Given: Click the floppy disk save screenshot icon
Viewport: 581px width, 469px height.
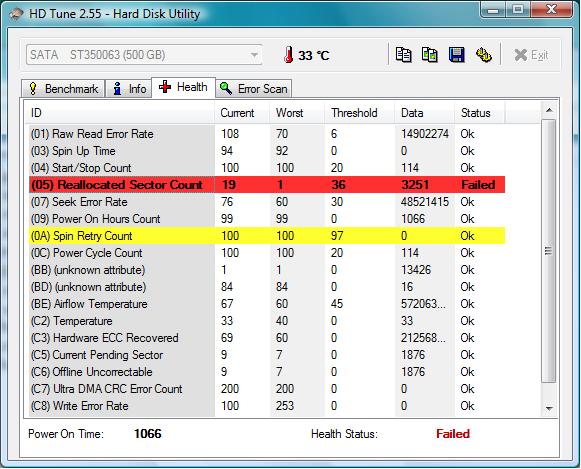Looking at the screenshot, I should 456,55.
